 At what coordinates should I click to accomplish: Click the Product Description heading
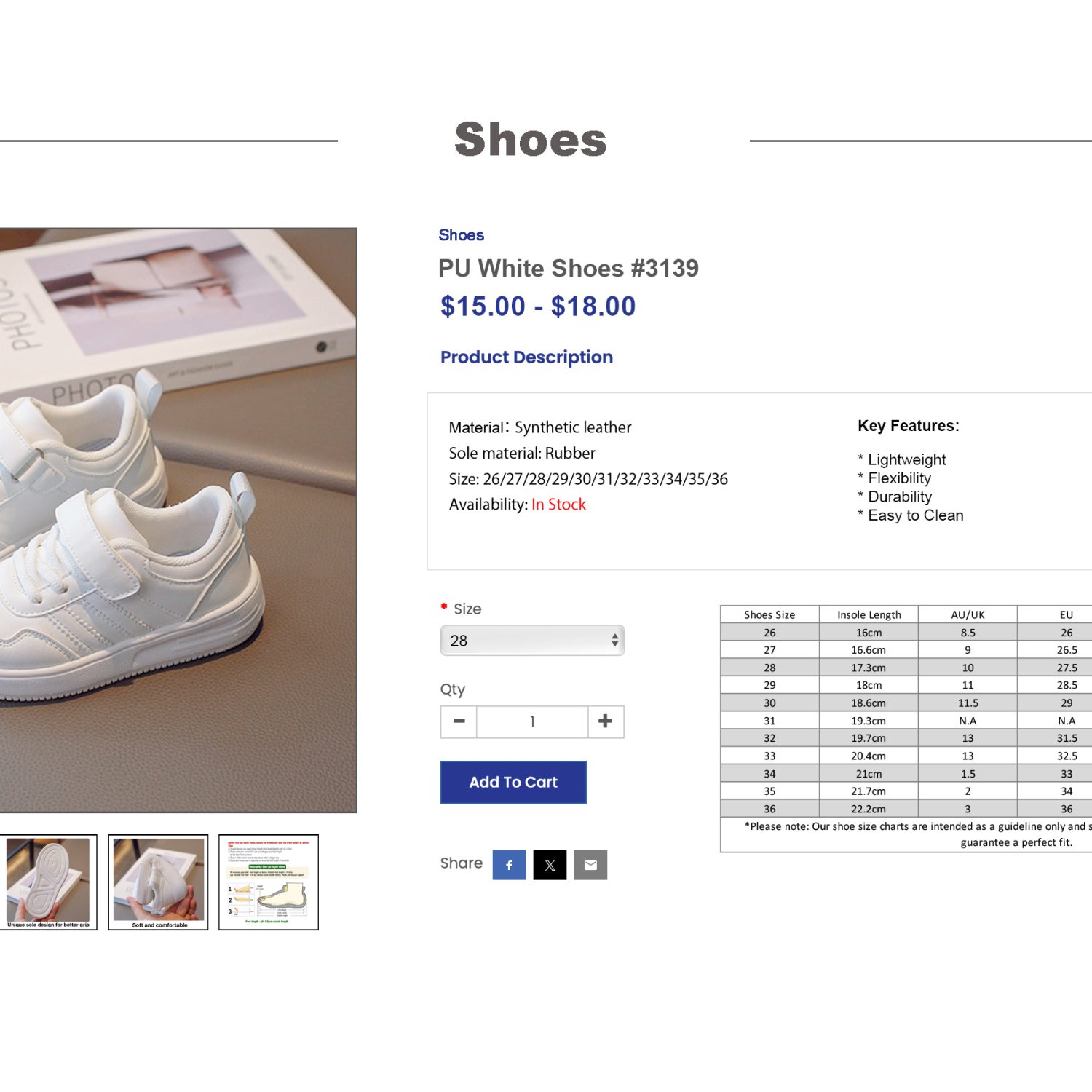tap(526, 357)
